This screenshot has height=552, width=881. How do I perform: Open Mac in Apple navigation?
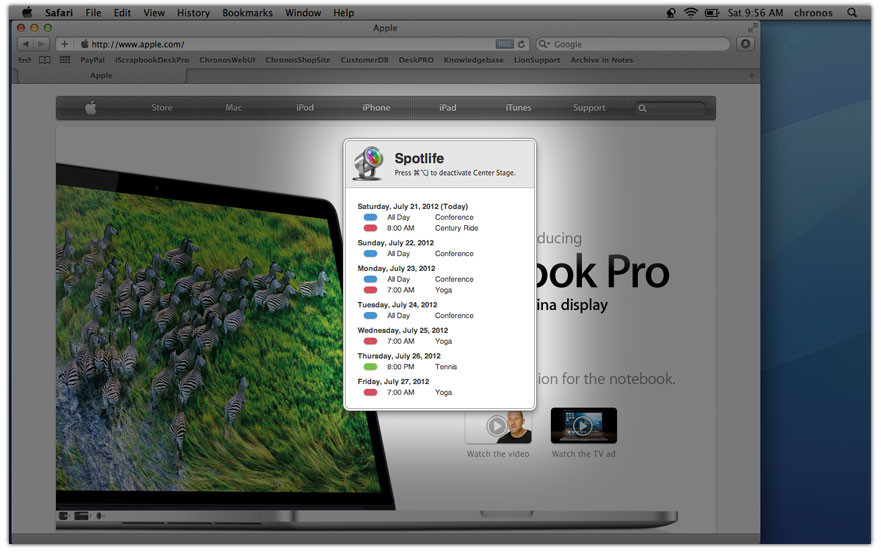[x=233, y=107]
